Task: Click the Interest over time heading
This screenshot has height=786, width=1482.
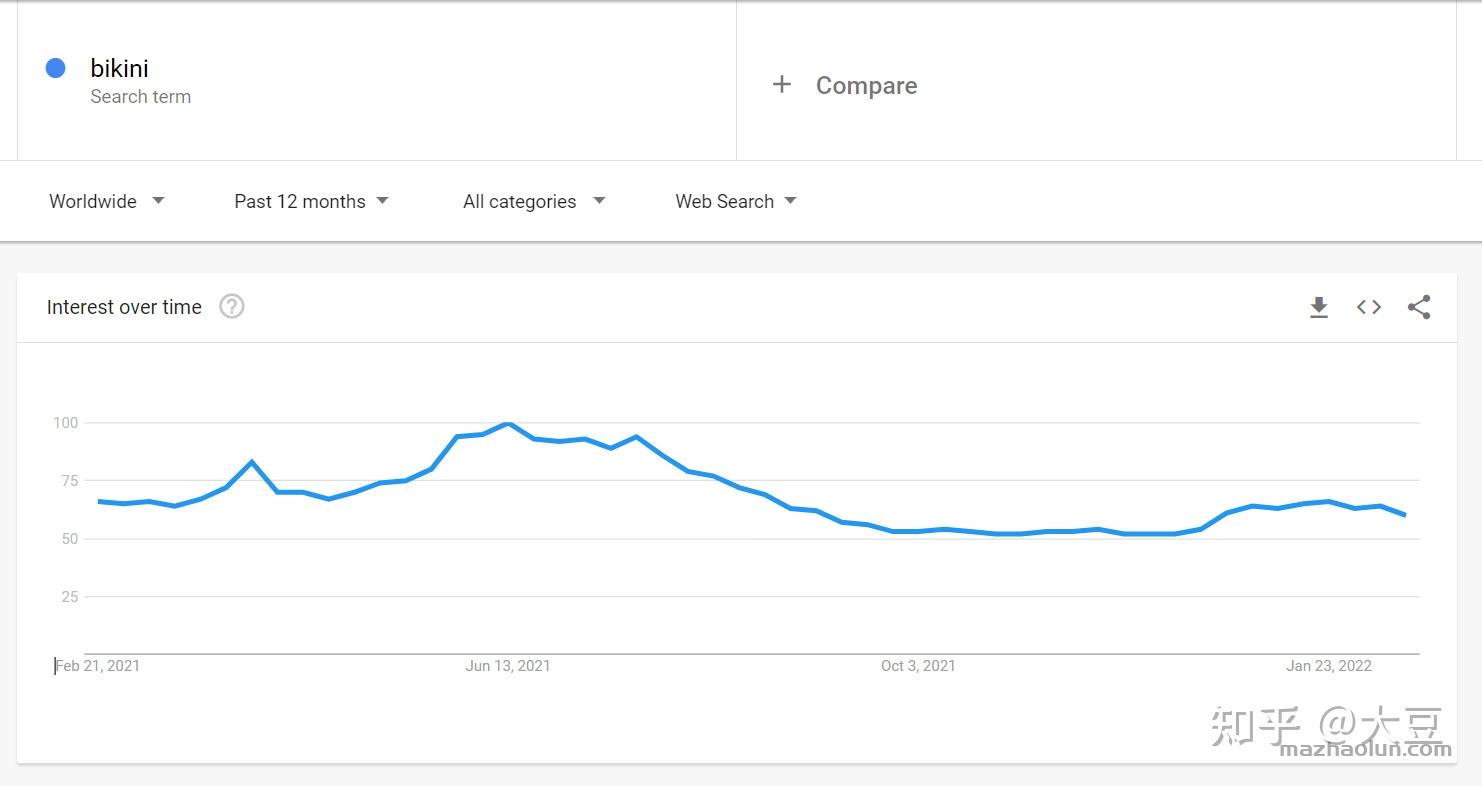Action: tap(124, 307)
